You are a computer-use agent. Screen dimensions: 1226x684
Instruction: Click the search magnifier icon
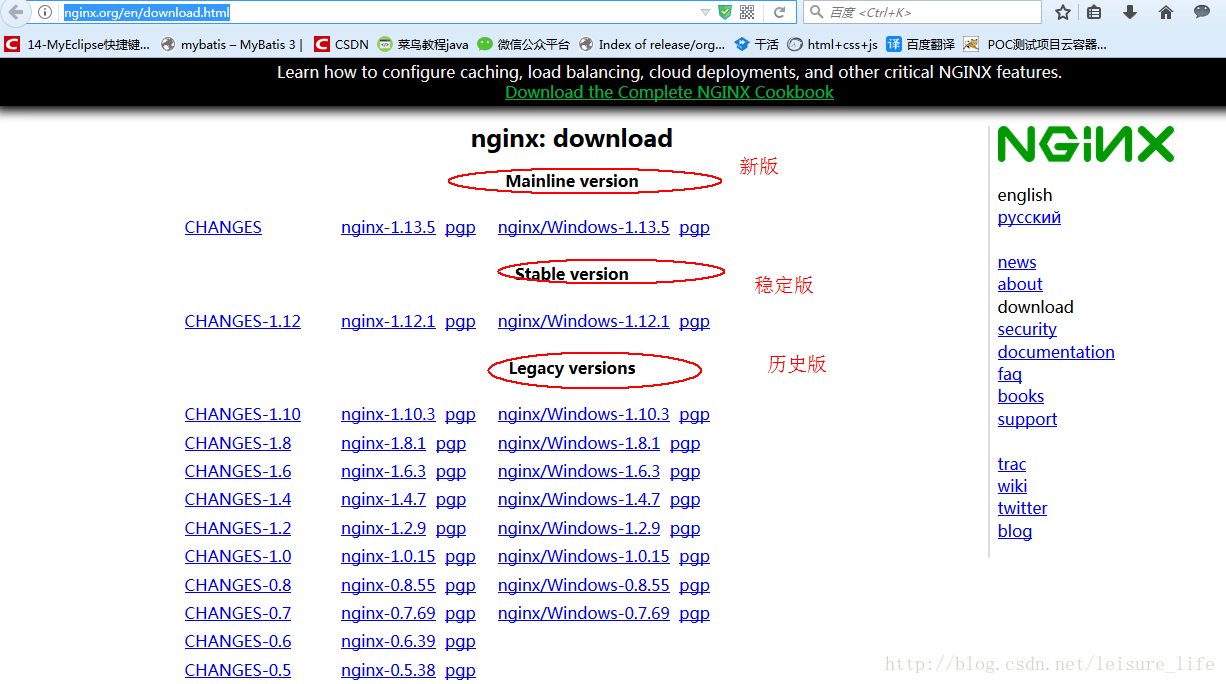[x=816, y=13]
